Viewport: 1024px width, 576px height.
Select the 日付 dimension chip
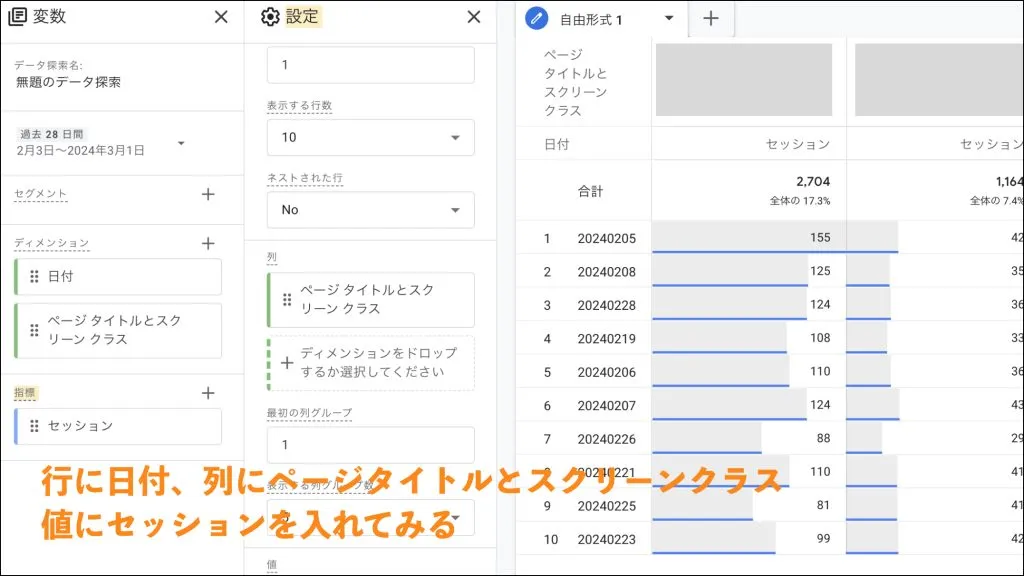click(118, 277)
